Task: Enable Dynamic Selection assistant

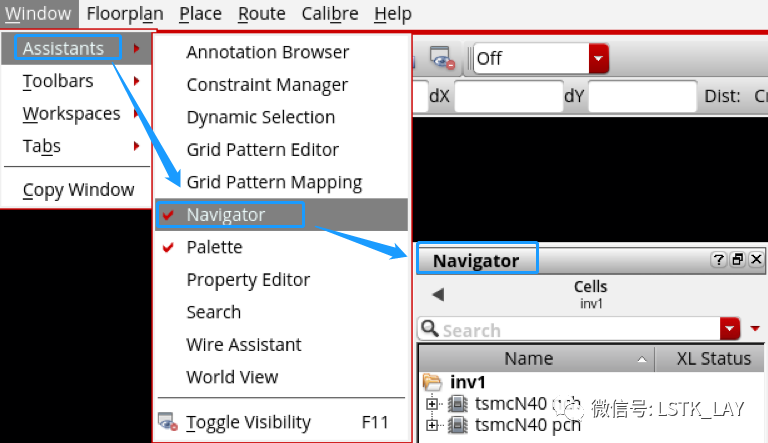Action: pyautogui.click(x=282, y=117)
